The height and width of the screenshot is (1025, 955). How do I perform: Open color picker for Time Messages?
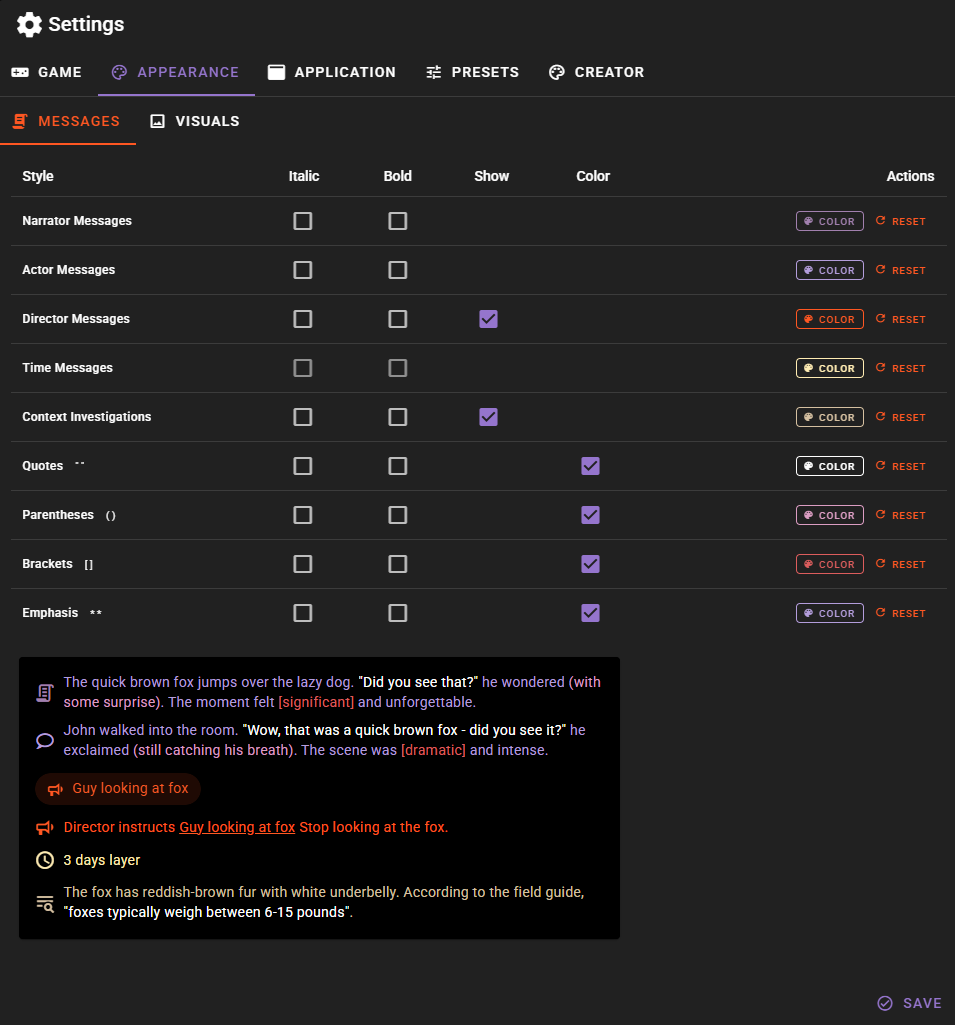829,368
